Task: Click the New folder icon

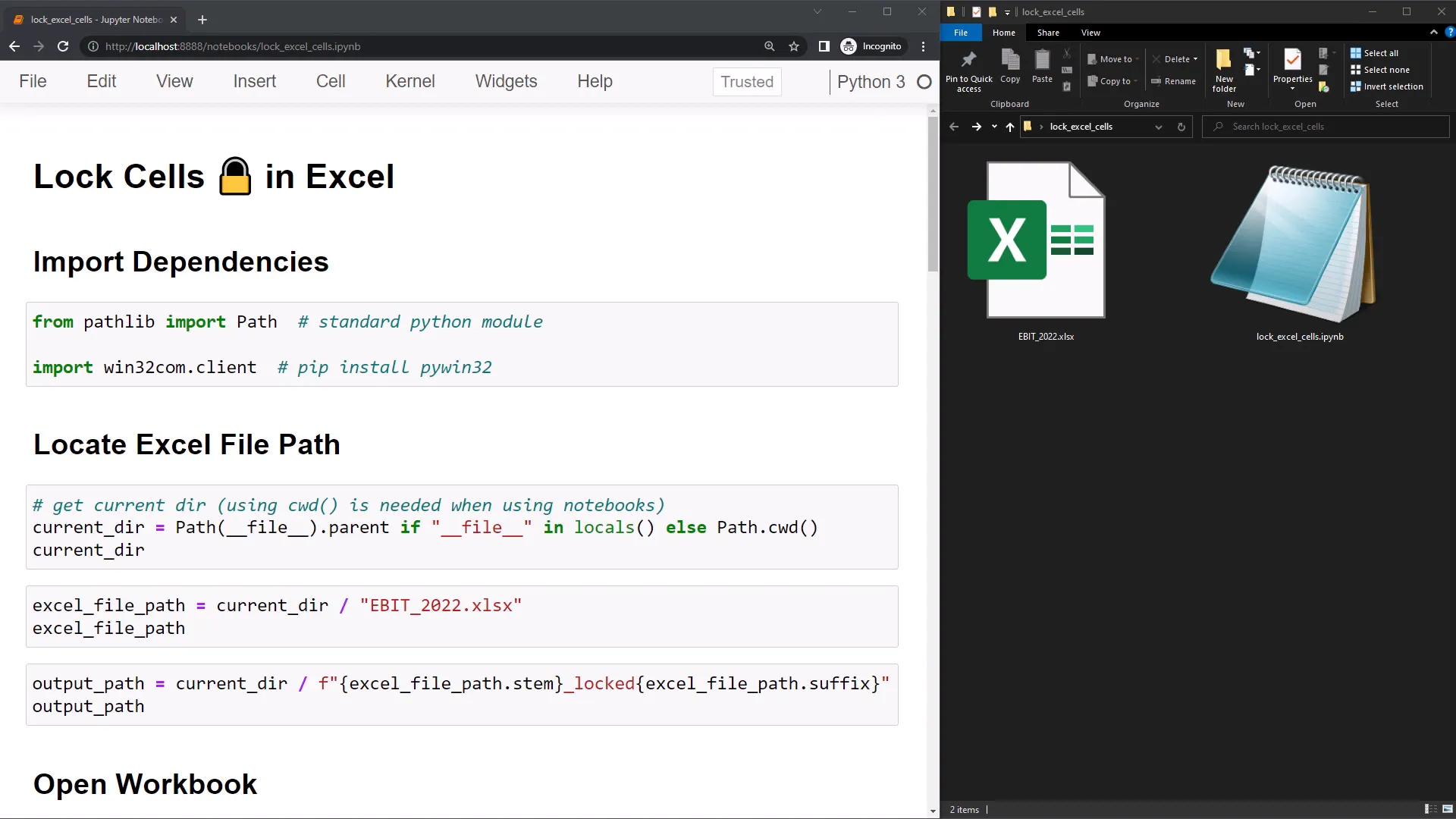Action: coord(1223,61)
